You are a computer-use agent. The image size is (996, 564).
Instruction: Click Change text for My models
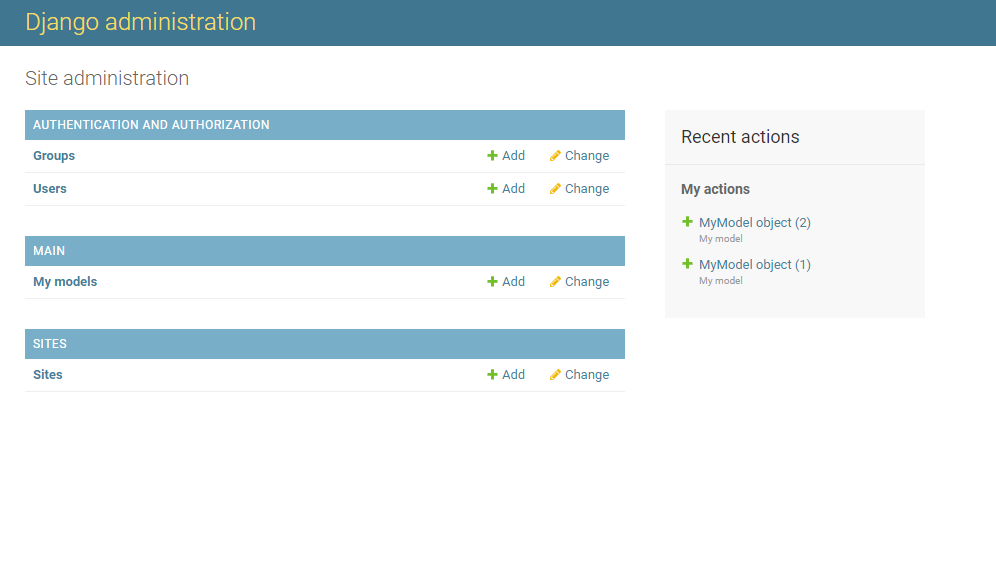click(x=587, y=281)
